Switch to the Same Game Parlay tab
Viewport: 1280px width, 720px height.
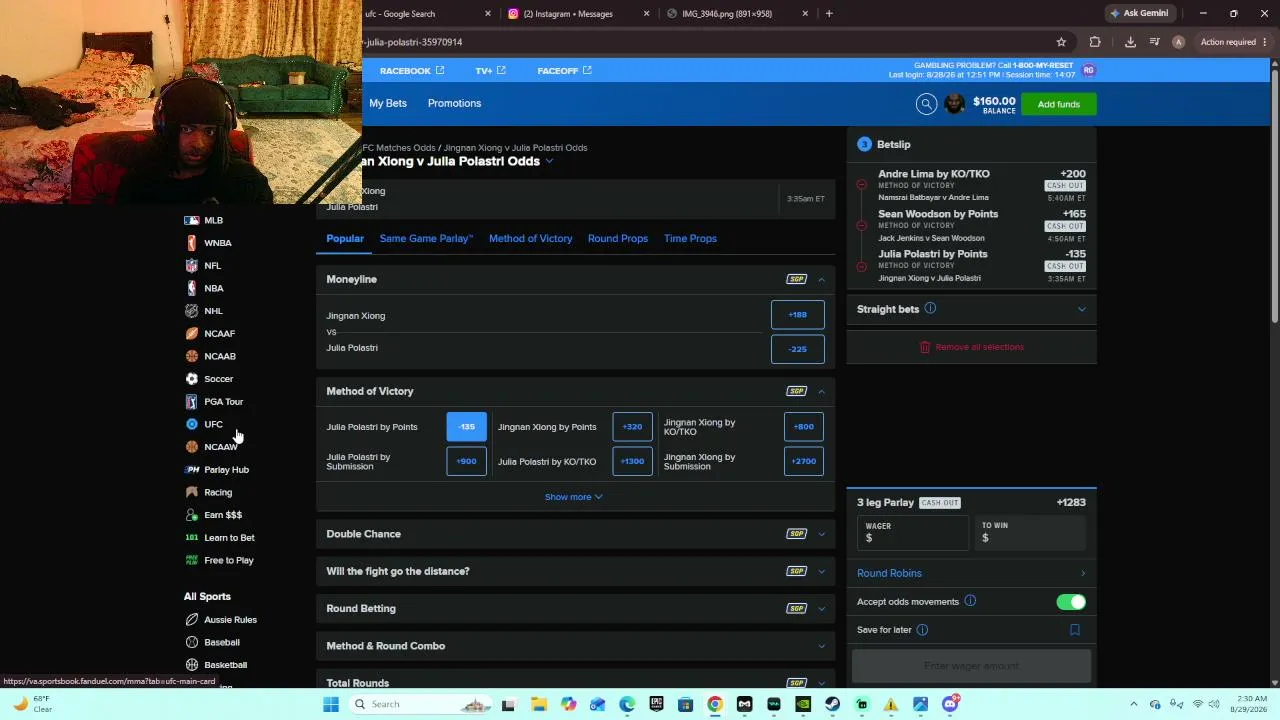pos(426,238)
